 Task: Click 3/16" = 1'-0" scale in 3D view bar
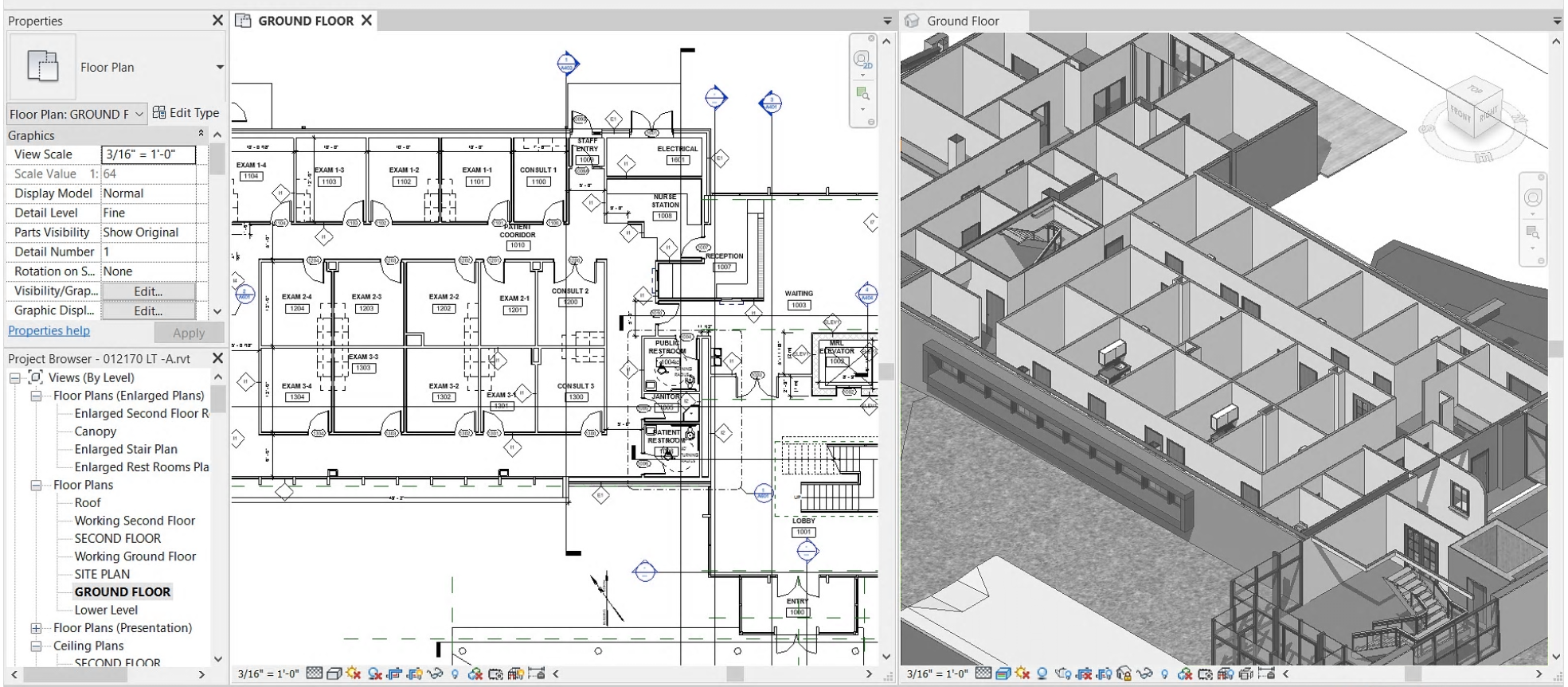coord(937,673)
